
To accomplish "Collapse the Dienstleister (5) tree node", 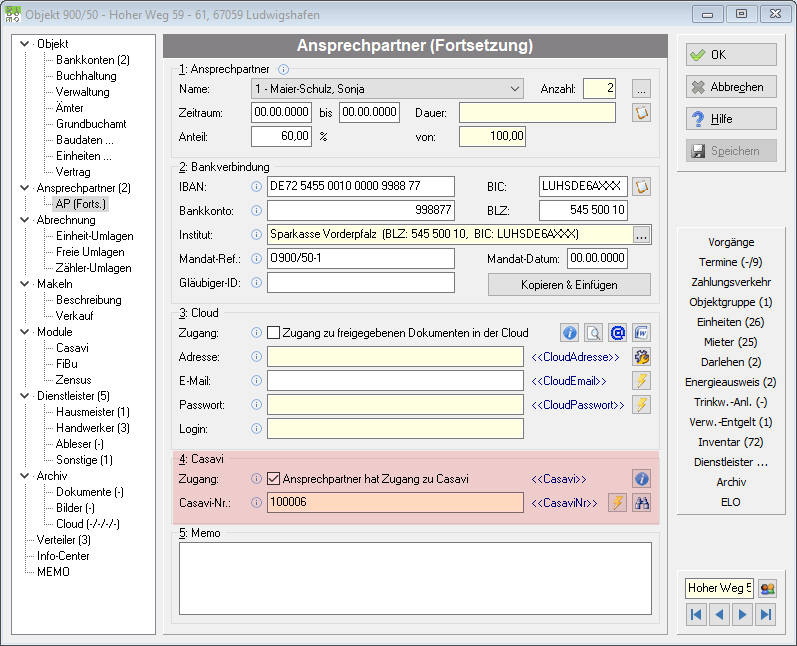I will click(x=24, y=396).
